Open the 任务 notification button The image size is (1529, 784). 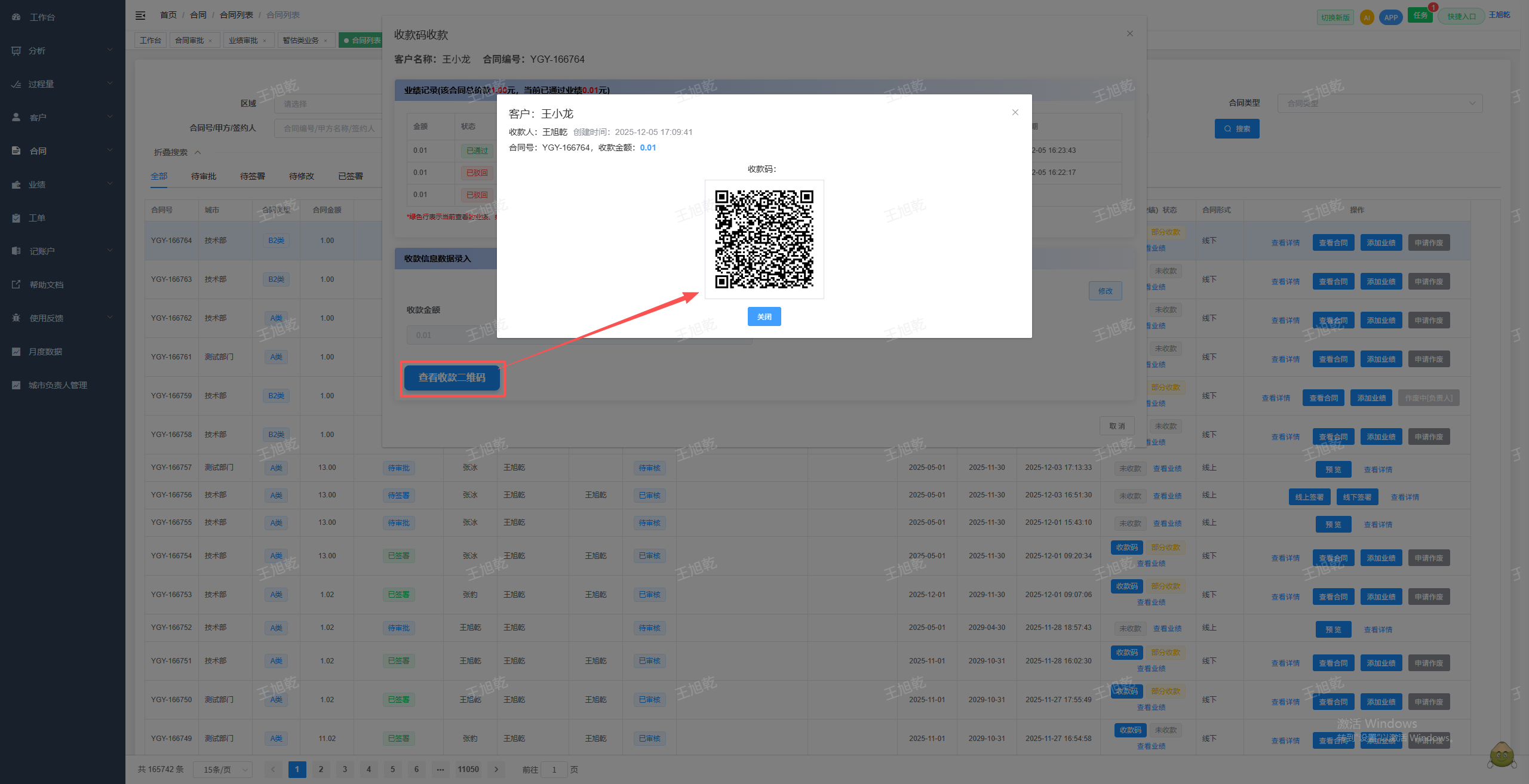pos(1420,16)
